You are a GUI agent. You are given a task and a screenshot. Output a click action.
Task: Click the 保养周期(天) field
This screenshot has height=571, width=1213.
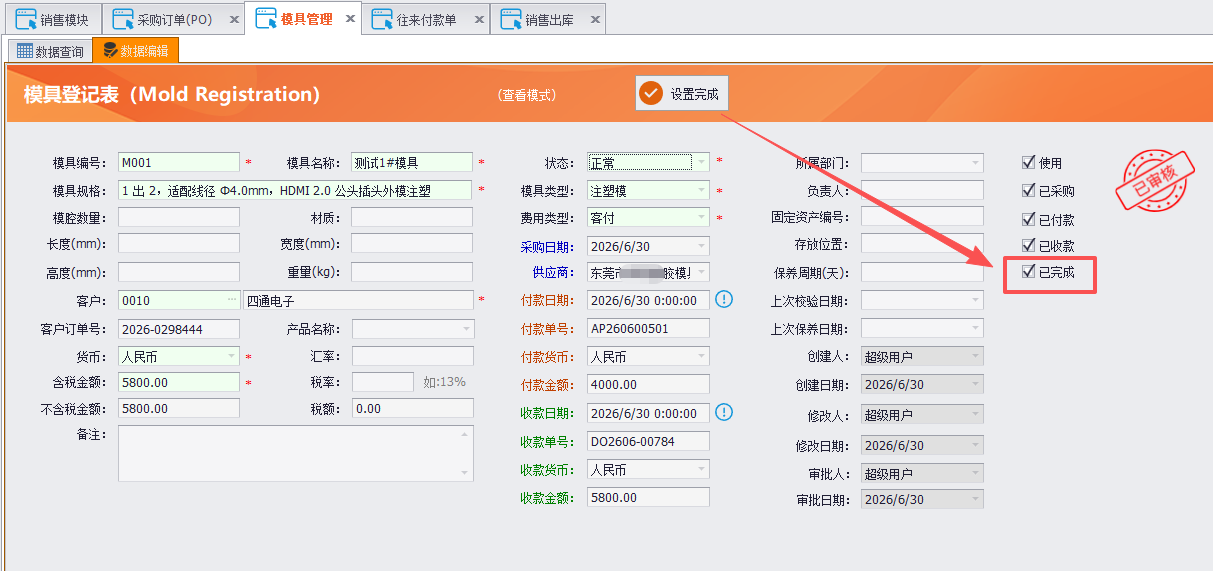tap(922, 272)
